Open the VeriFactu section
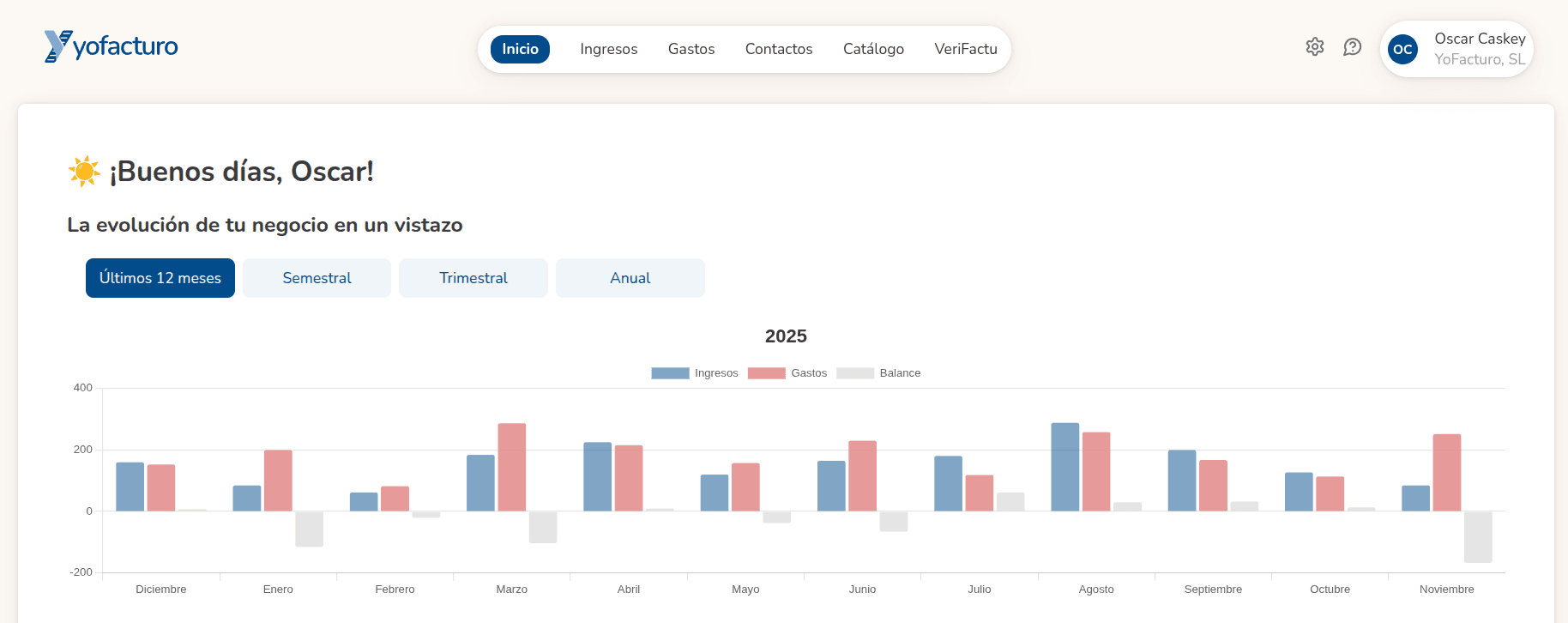The image size is (1568, 623). click(965, 49)
